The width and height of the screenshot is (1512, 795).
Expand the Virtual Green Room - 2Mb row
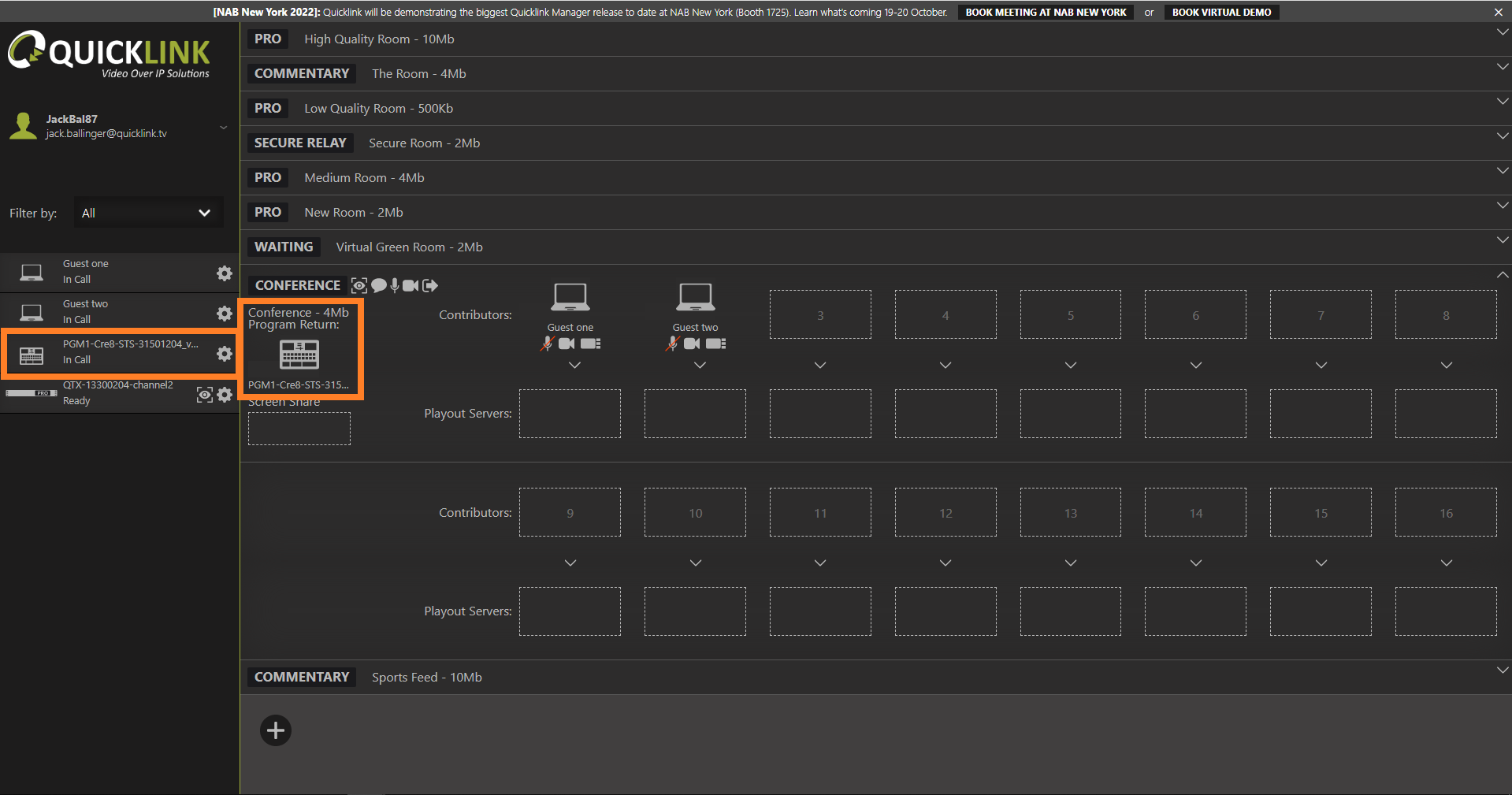pyautogui.click(x=1502, y=240)
